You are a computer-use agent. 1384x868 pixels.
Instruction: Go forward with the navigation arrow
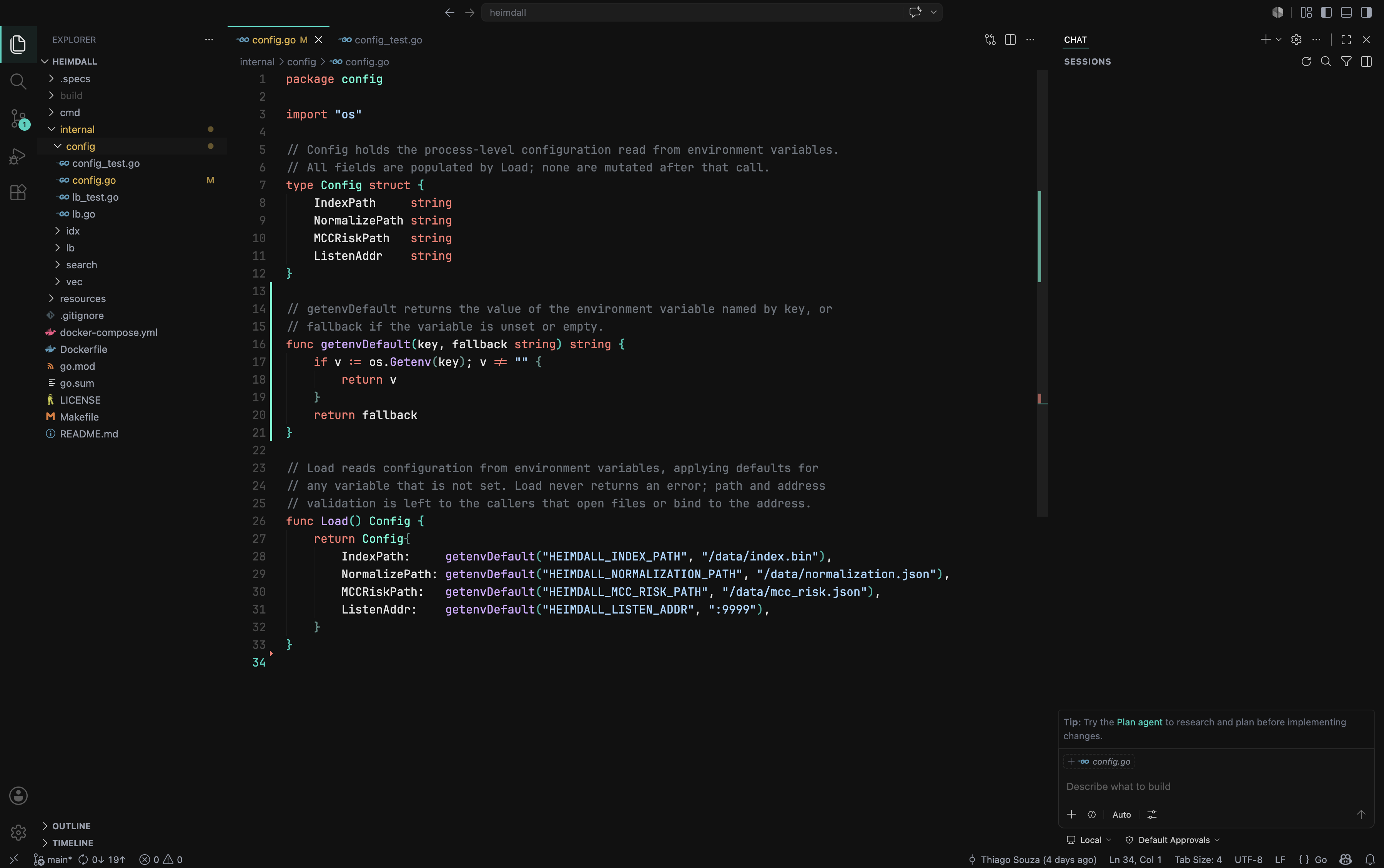469,13
